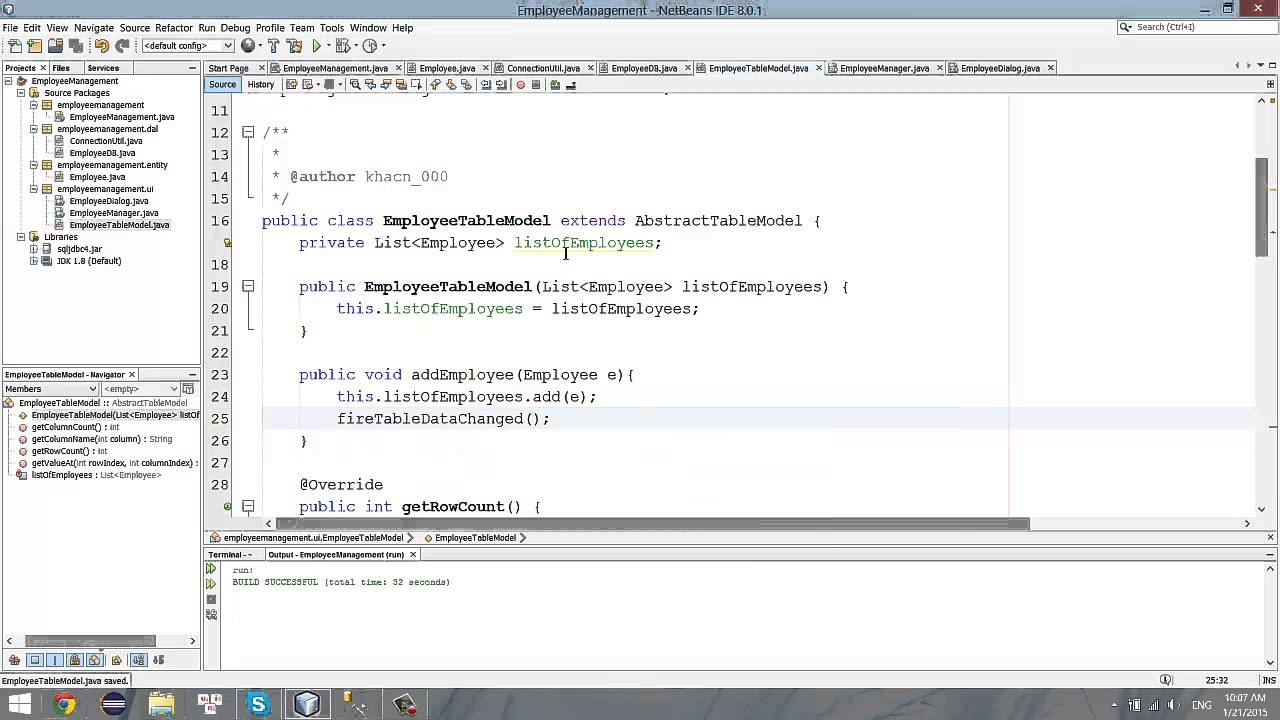
Task: Click the Redo arrow icon
Action: click(122, 46)
